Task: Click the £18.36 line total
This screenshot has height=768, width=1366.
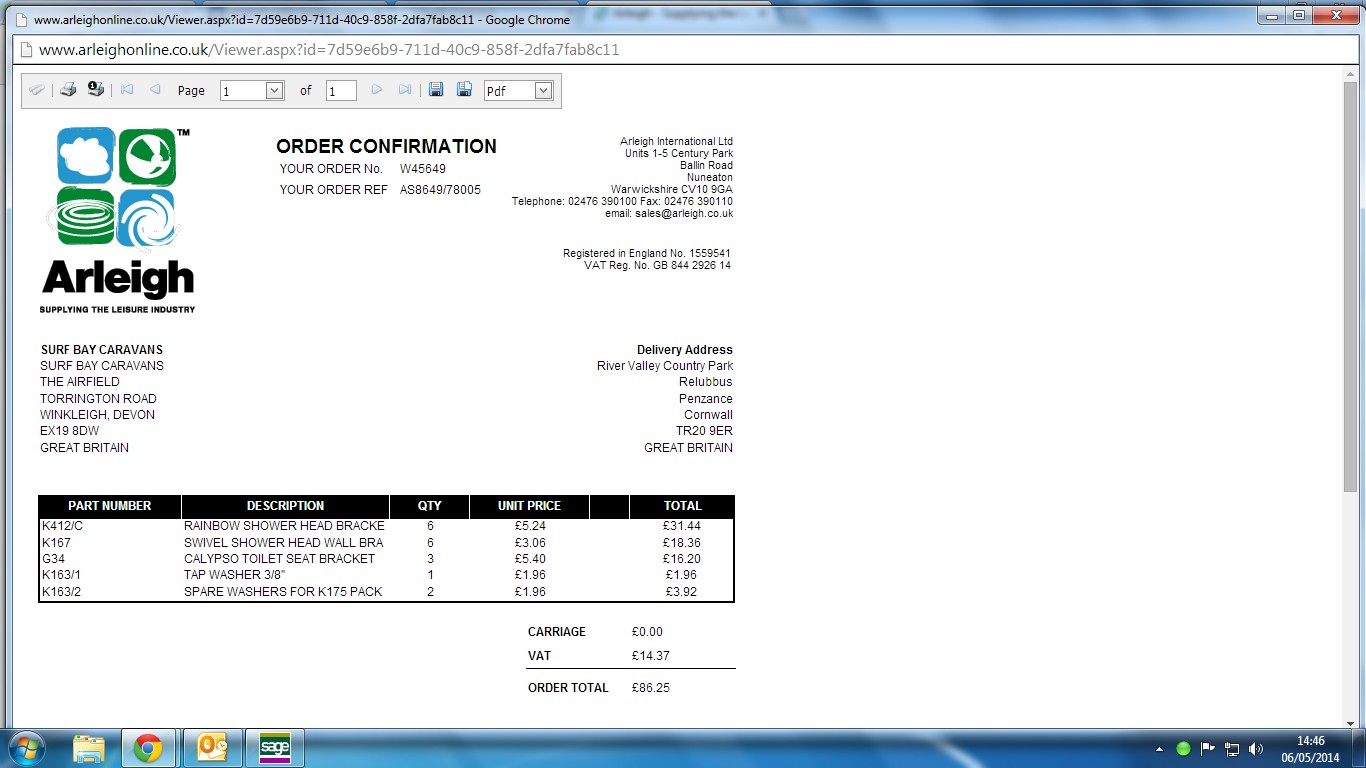Action: point(682,543)
